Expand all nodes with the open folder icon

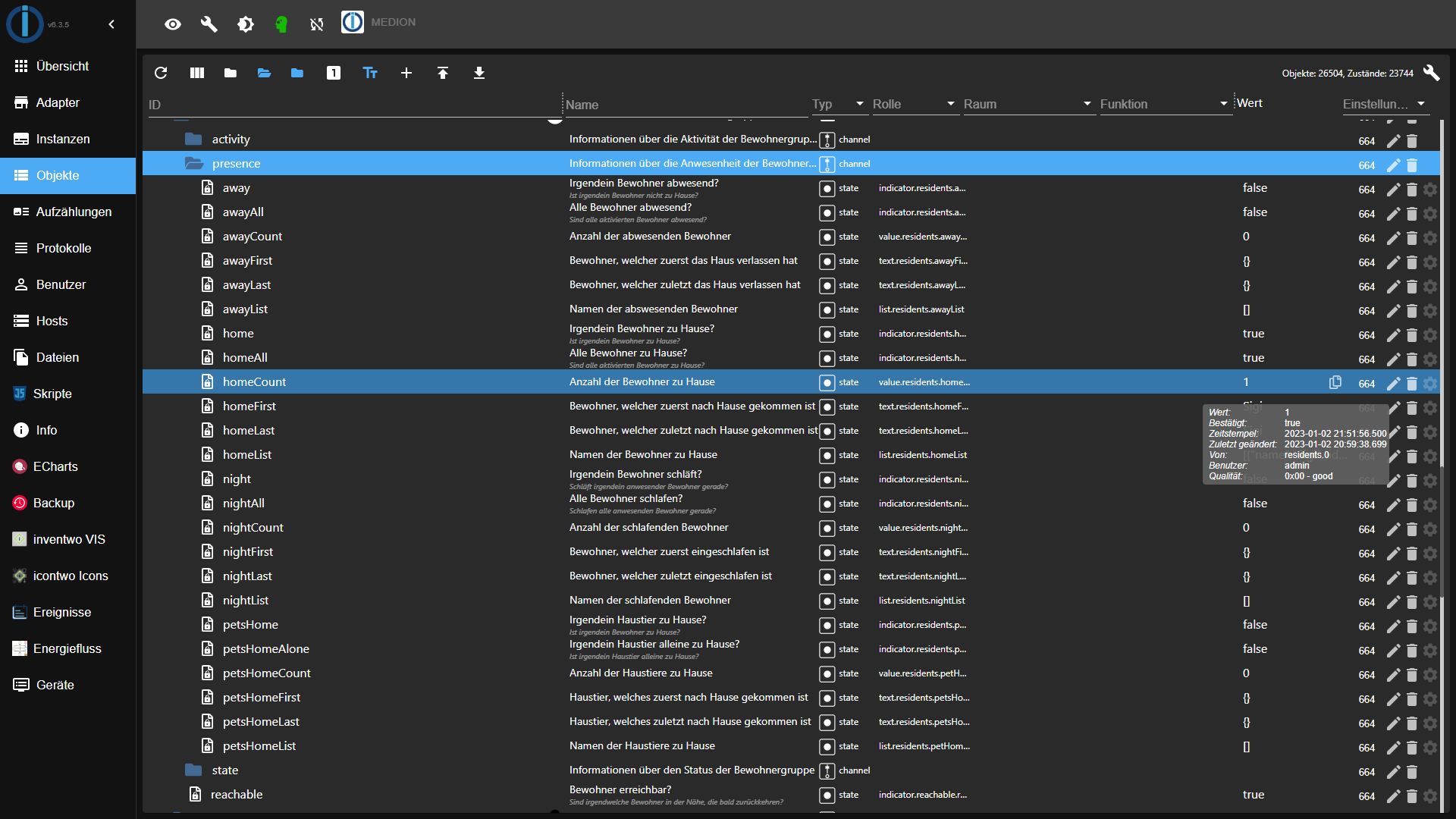[x=264, y=73]
